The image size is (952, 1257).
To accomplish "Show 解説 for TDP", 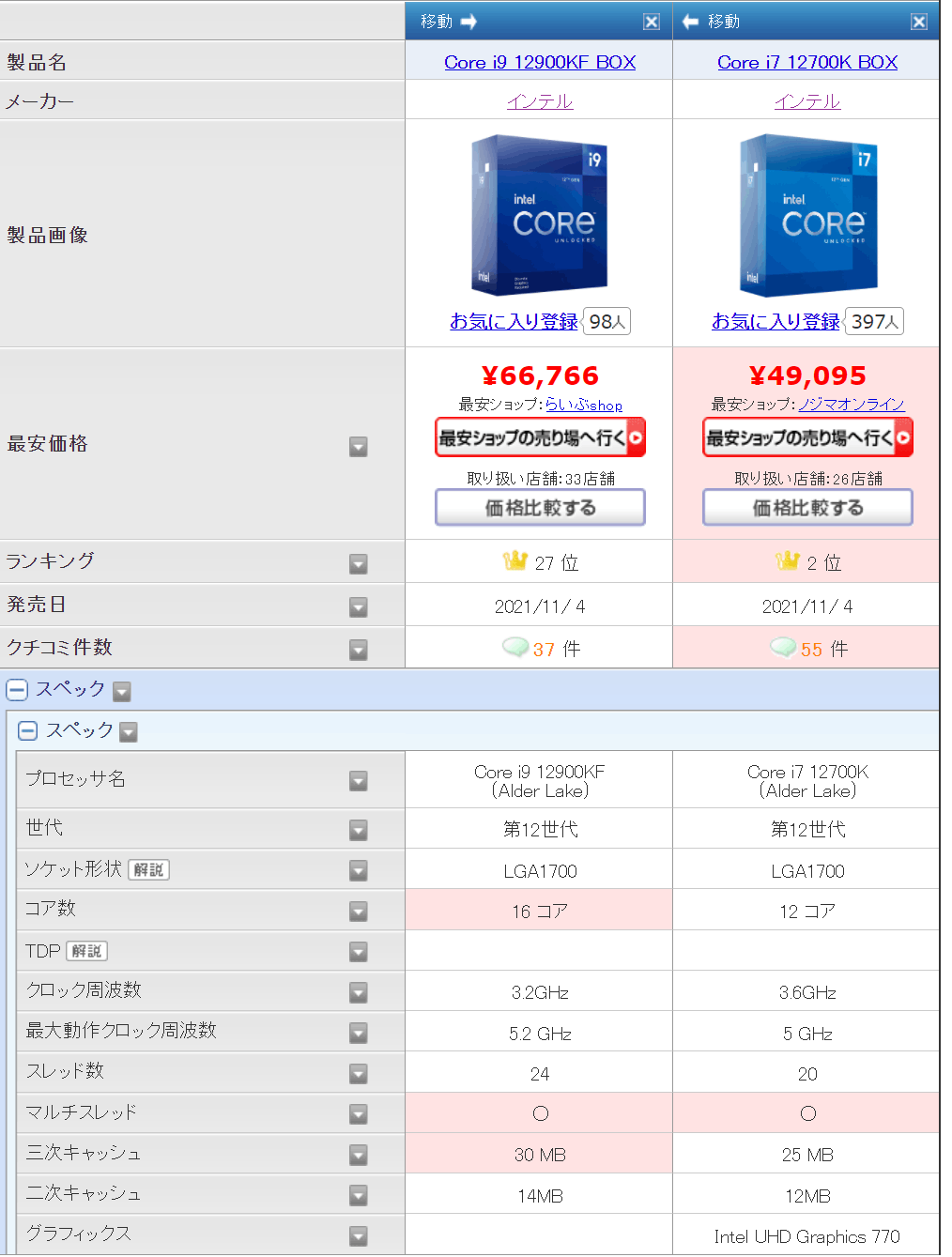I will (x=86, y=951).
